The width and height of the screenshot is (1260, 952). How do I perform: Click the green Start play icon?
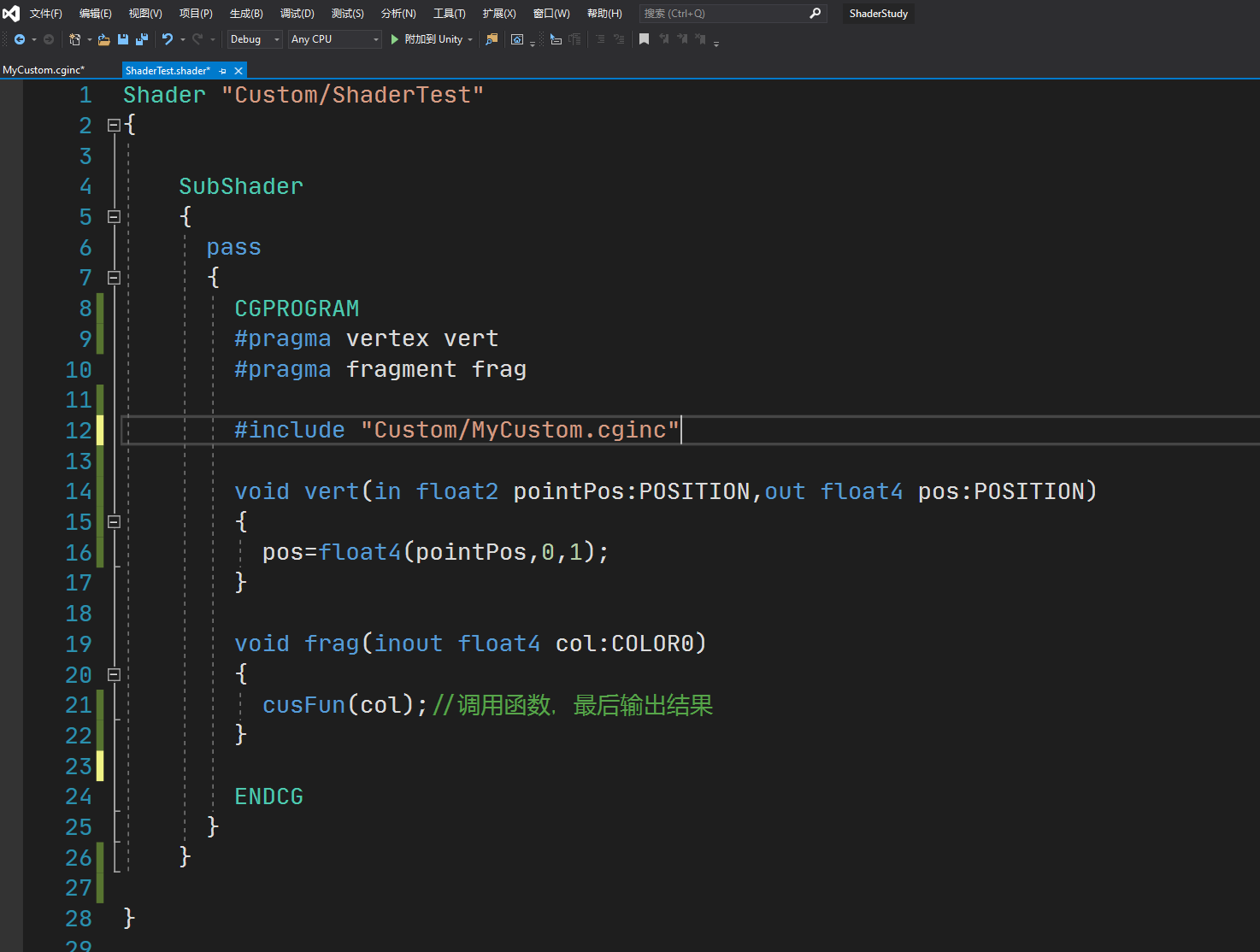[x=394, y=39]
